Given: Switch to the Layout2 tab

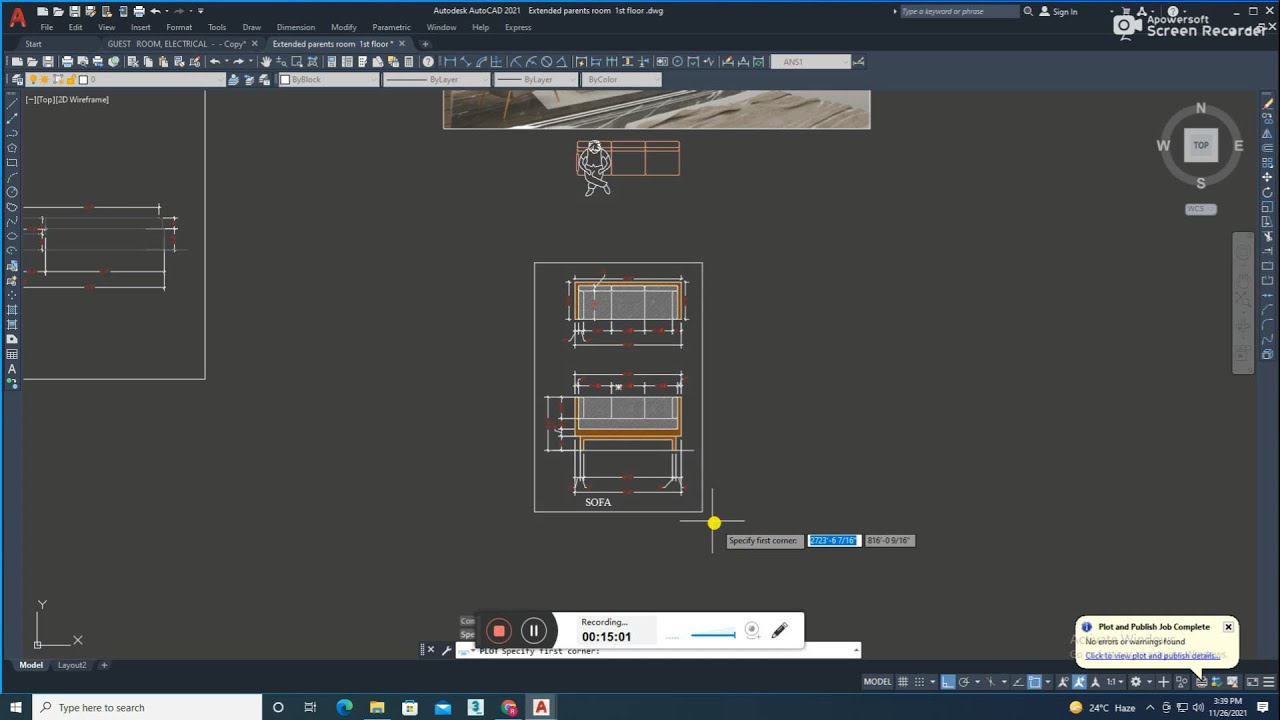Looking at the screenshot, I should point(72,665).
